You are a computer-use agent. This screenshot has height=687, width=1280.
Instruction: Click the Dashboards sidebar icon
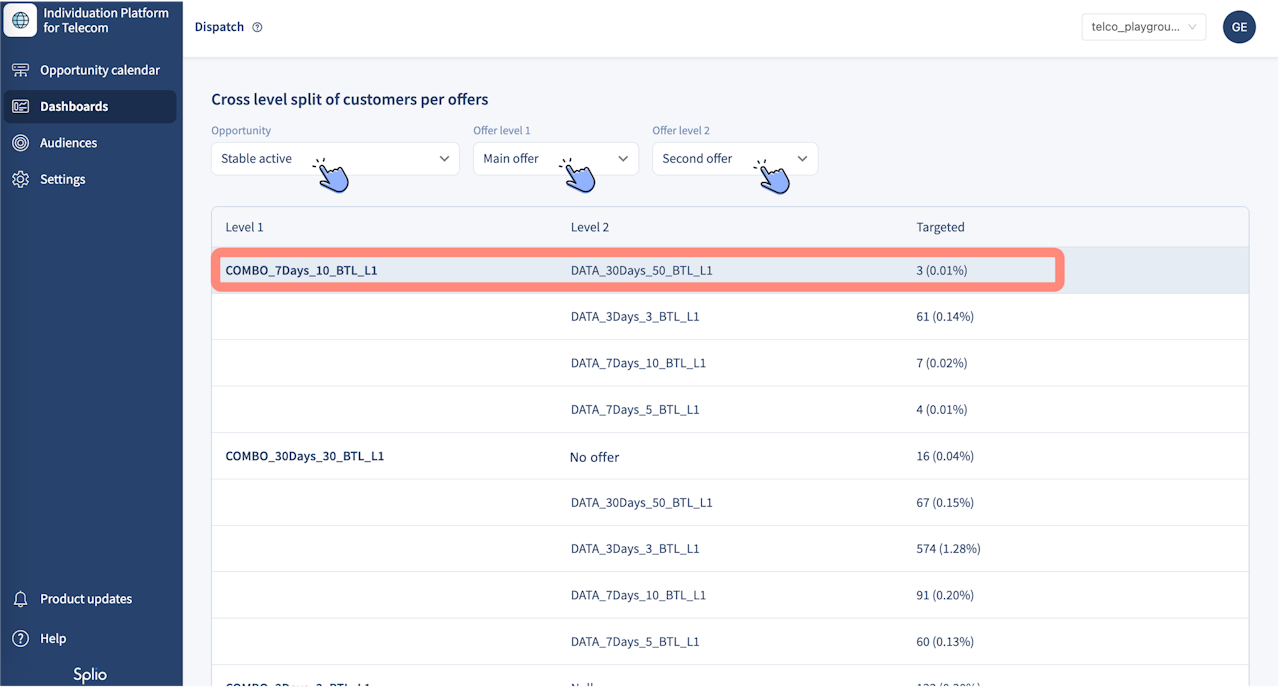(x=20, y=107)
